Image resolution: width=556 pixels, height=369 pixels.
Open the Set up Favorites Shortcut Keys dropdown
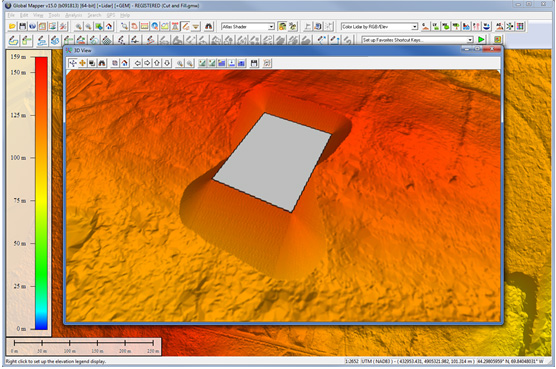pos(417,40)
